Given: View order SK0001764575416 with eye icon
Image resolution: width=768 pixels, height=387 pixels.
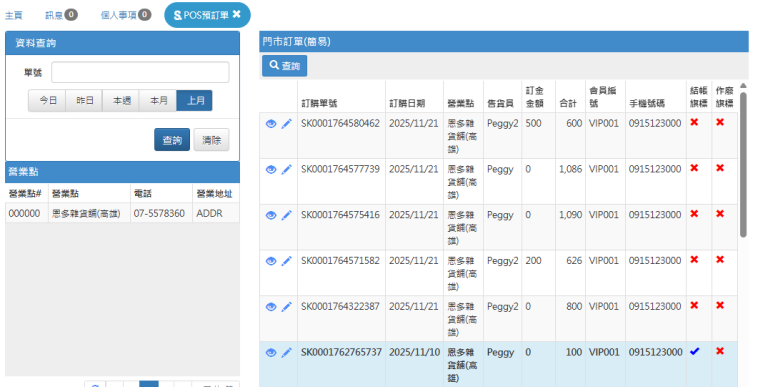Looking at the screenshot, I should click(271, 216).
